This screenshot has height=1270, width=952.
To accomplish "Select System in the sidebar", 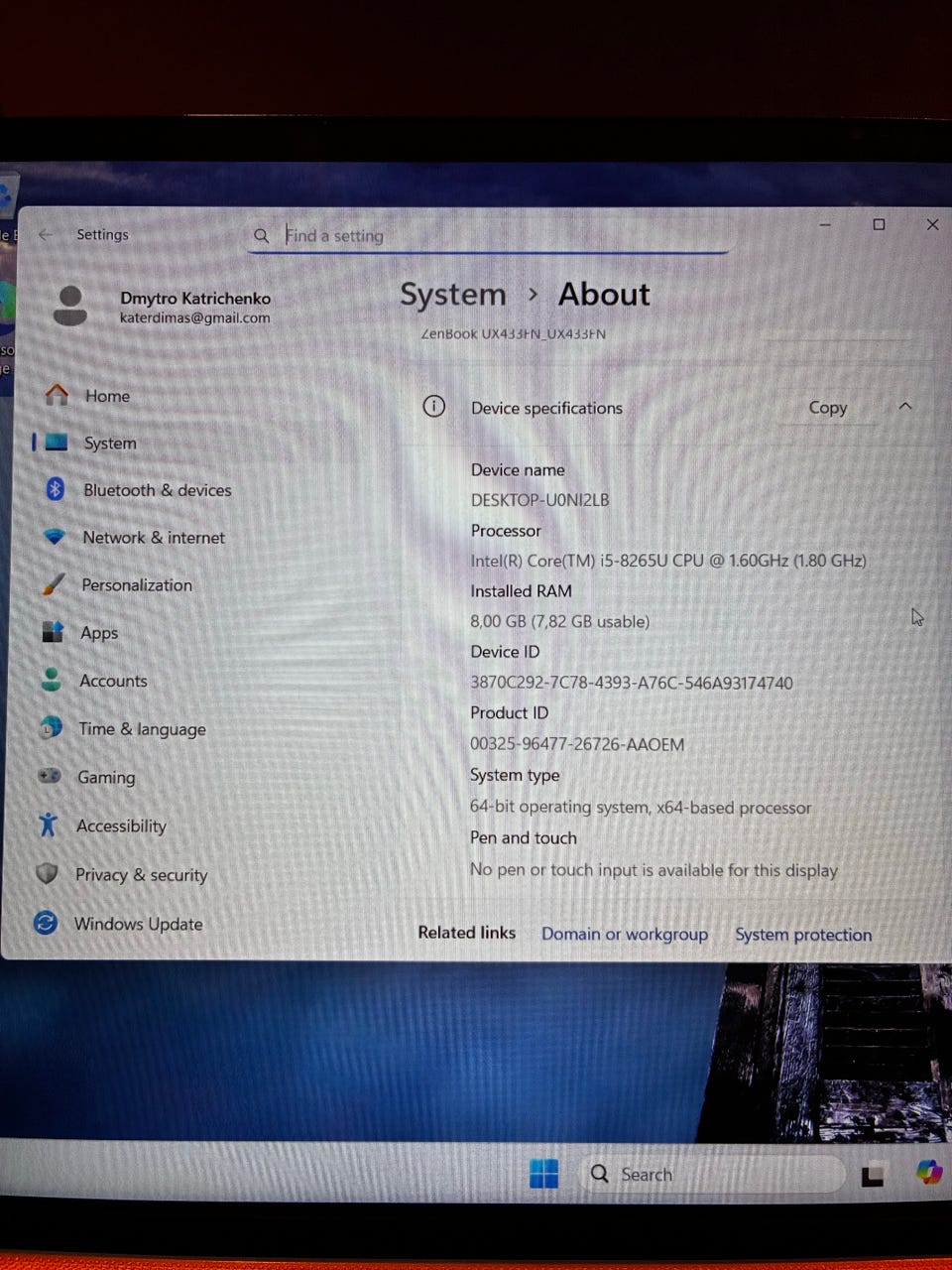I will click(110, 443).
